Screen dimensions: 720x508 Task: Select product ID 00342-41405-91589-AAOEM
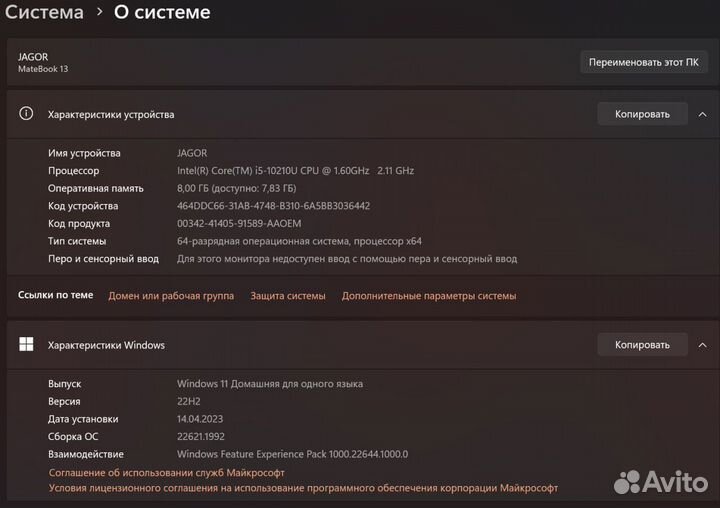(239, 223)
